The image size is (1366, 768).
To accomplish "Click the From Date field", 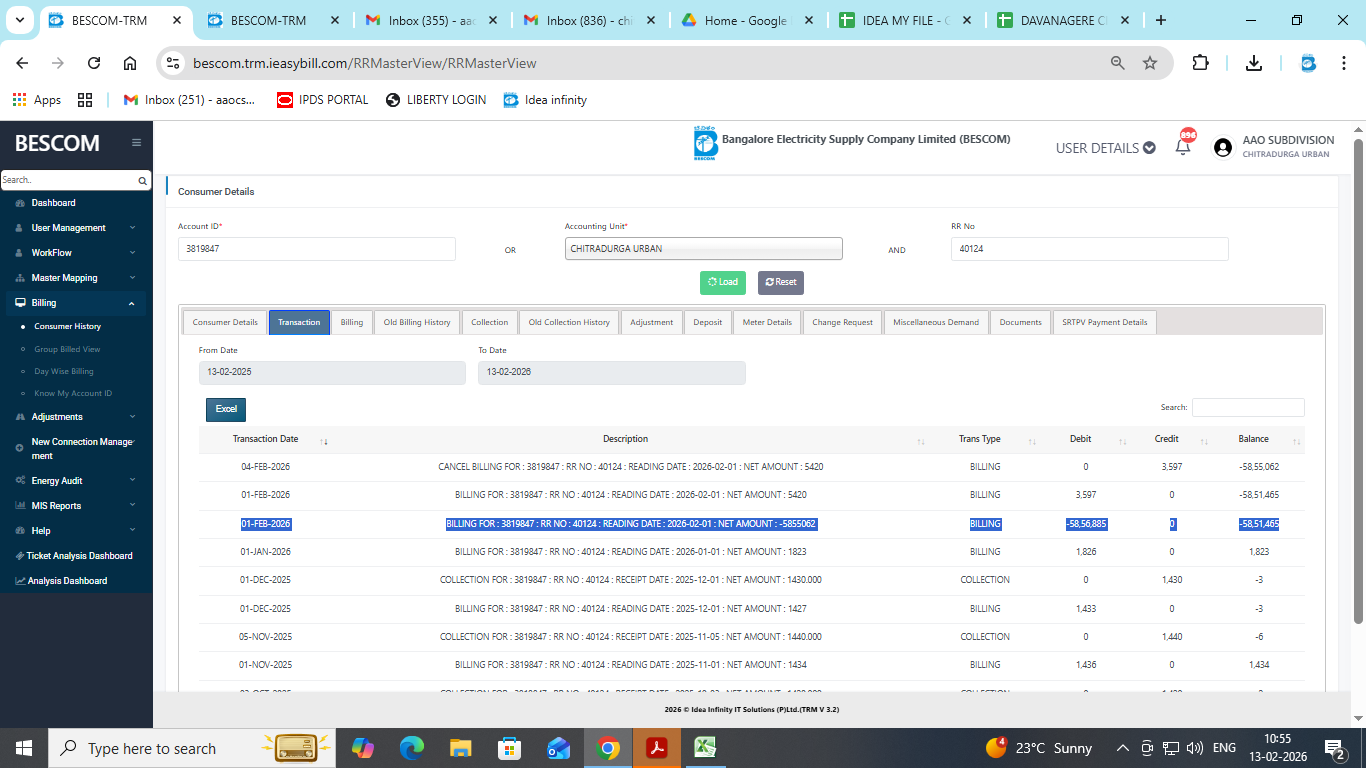I will 332,372.
